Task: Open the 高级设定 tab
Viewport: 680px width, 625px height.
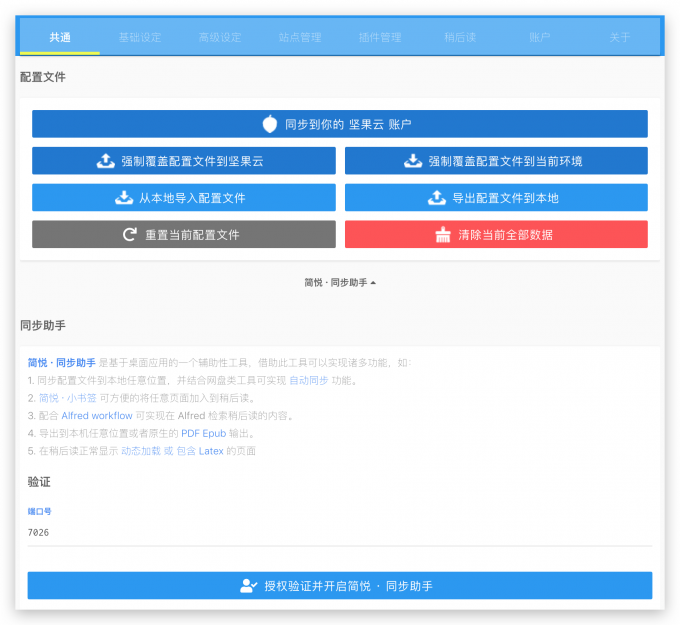Action: coord(220,38)
